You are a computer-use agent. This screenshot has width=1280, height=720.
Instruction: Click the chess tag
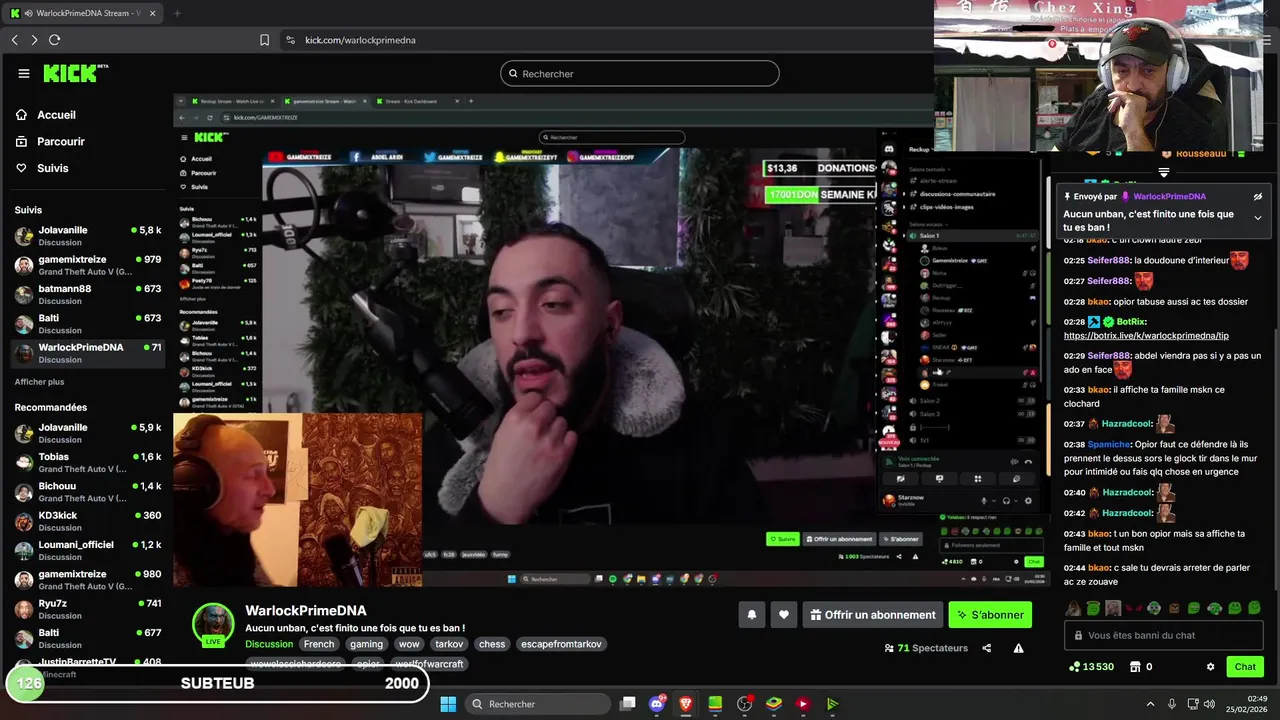tap(491, 645)
